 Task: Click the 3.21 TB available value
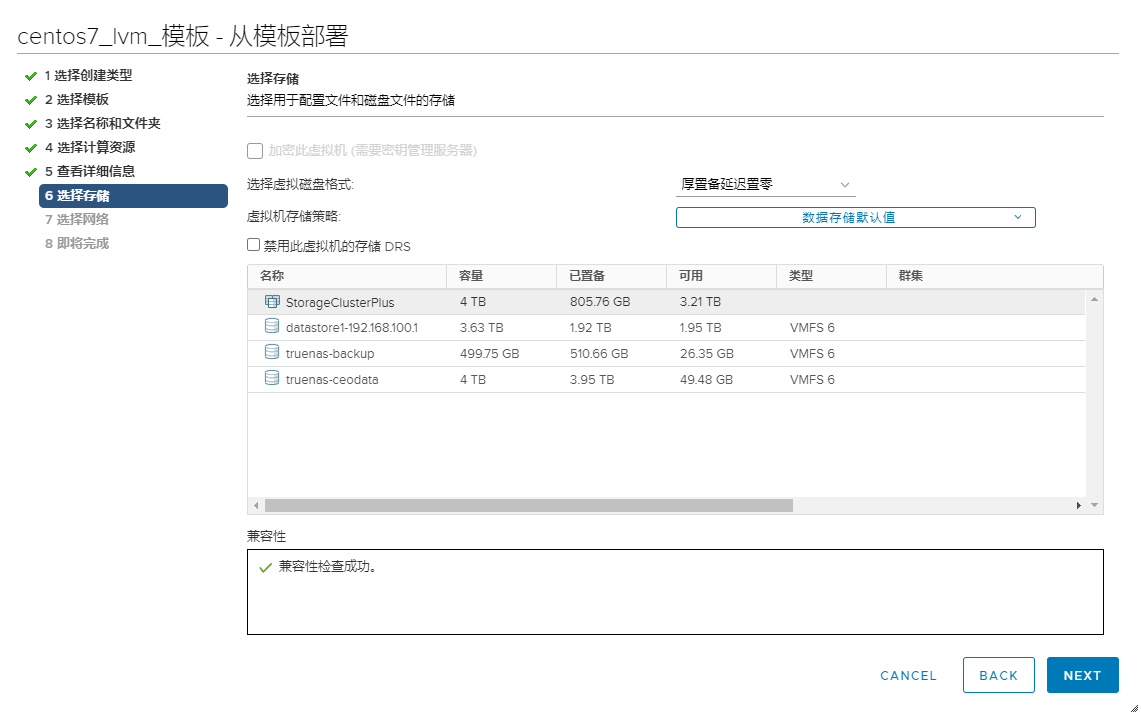700,301
